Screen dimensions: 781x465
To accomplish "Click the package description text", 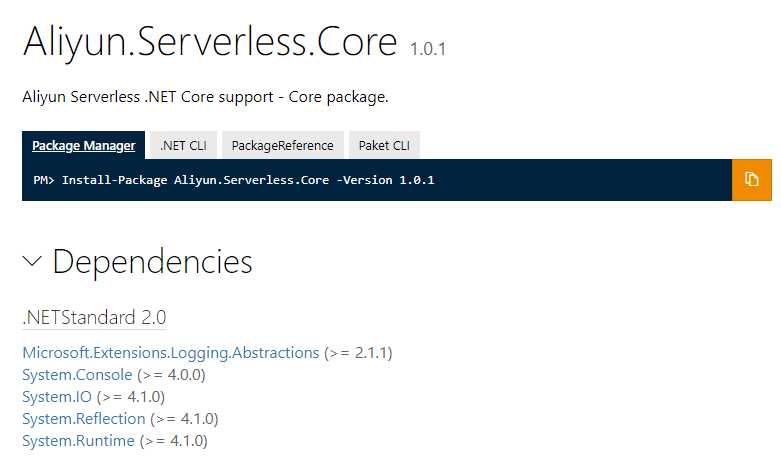I will point(205,97).
